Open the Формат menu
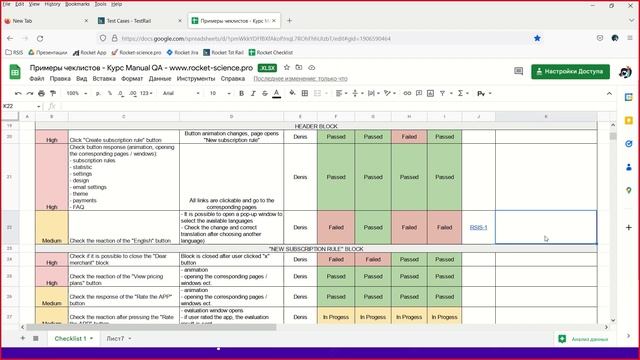 tap(132, 78)
